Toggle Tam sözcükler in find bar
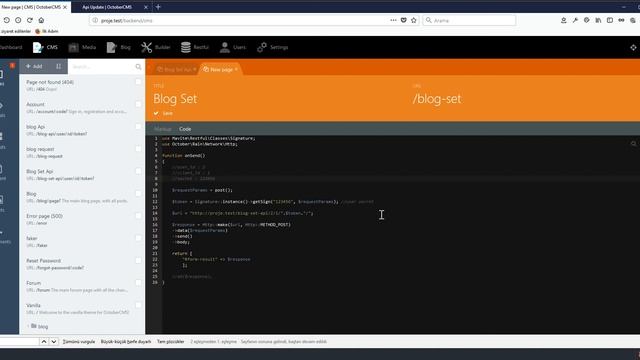Image resolution: width=640 pixels, height=360 pixels. click(171, 342)
